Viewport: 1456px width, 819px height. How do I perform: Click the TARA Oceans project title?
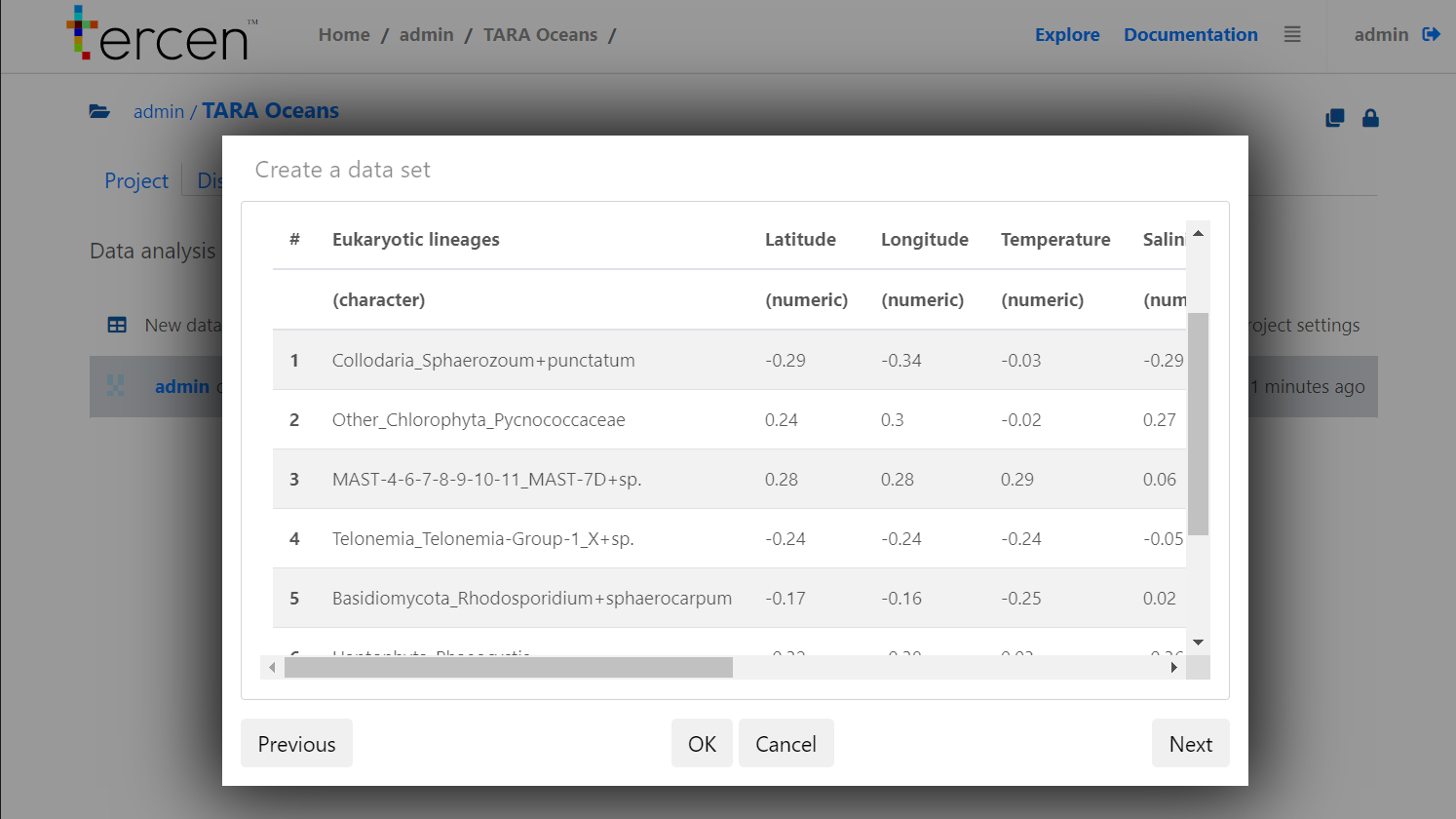point(270,111)
